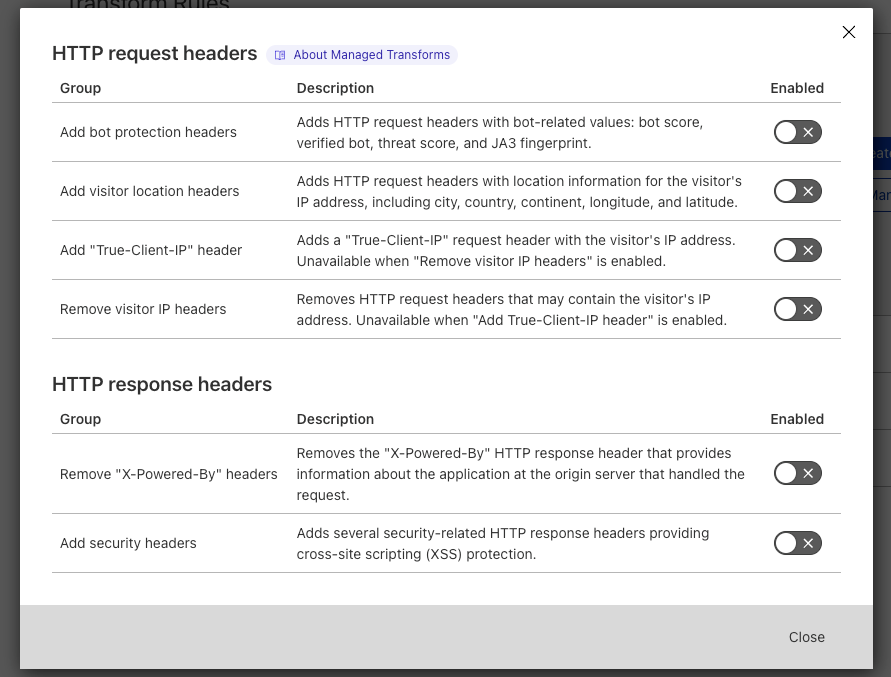The width and height of the screenshot is (891, 677).
Task: Click the Description column header under response headers
Action: tap(335, 419)
